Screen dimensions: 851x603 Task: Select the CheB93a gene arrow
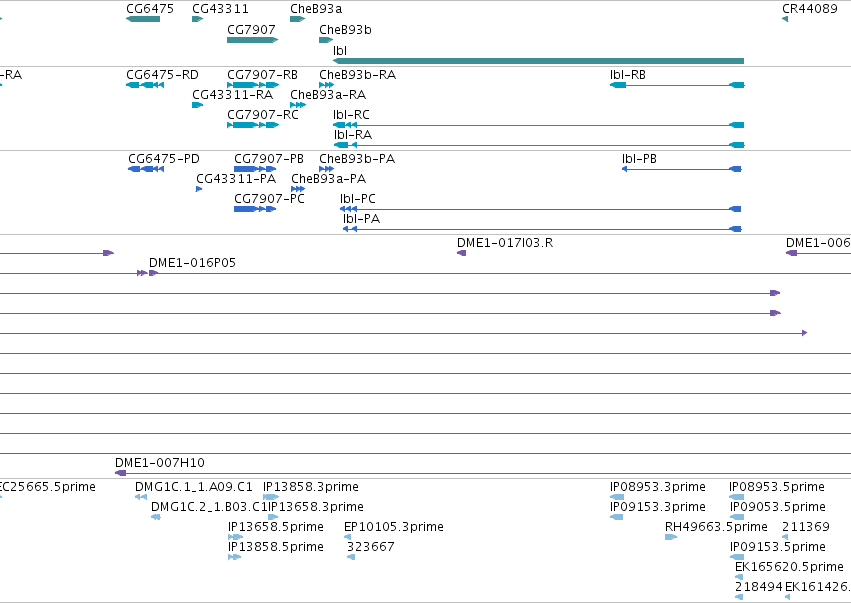pos(297,19)
